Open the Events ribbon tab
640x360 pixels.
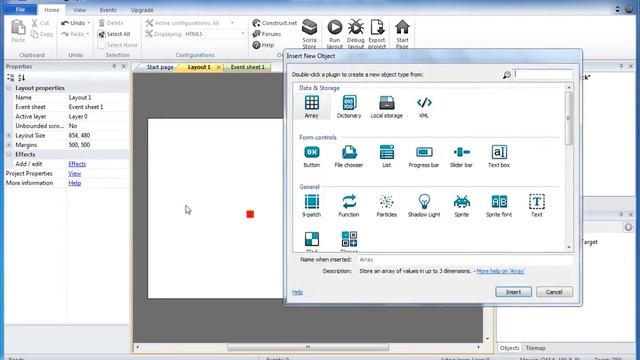pyautogui.click(x=108, y=10)
